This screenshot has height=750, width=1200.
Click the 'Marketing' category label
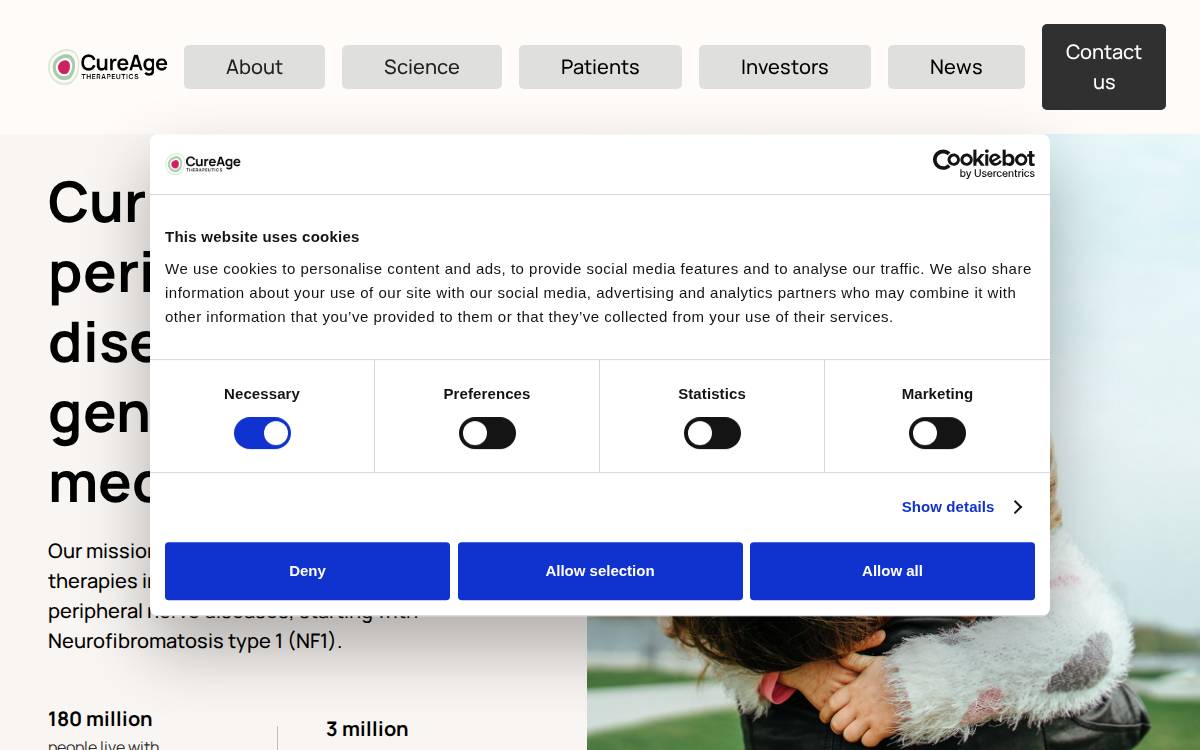tap(937, 394)
